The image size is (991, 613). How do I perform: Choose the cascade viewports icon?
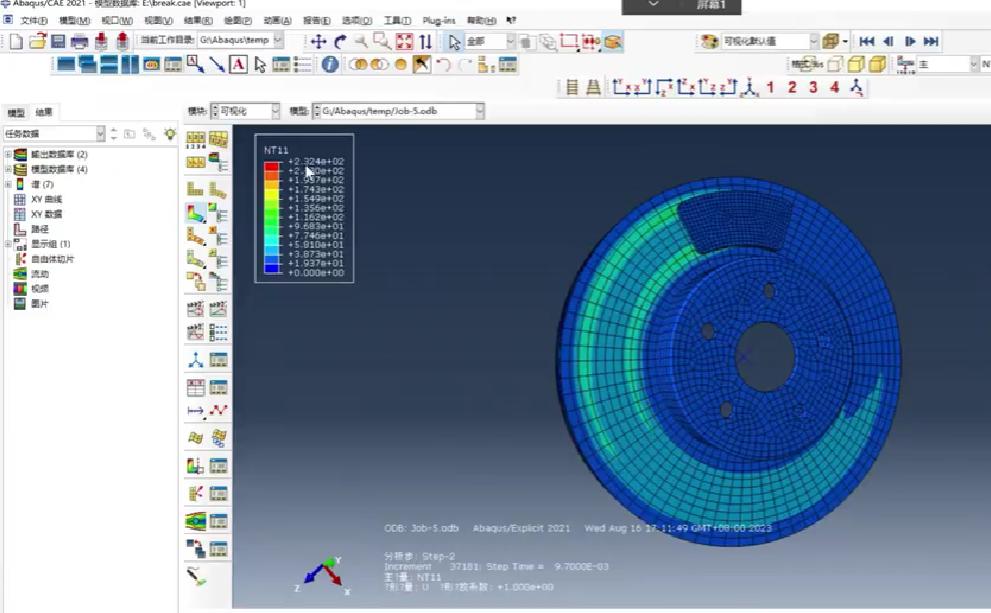(x=87, y=64)
